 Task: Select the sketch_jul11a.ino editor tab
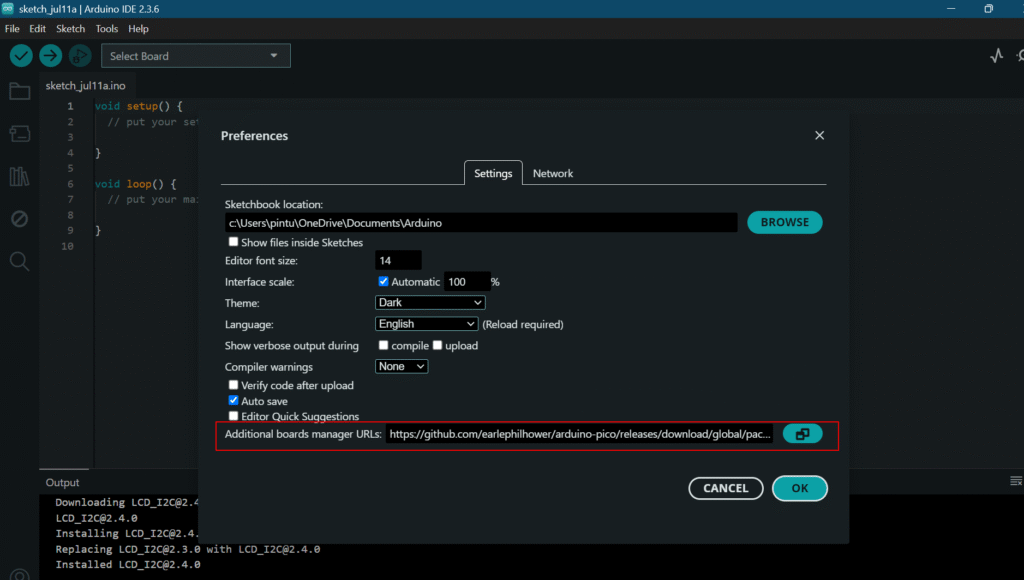pos(86,86)
